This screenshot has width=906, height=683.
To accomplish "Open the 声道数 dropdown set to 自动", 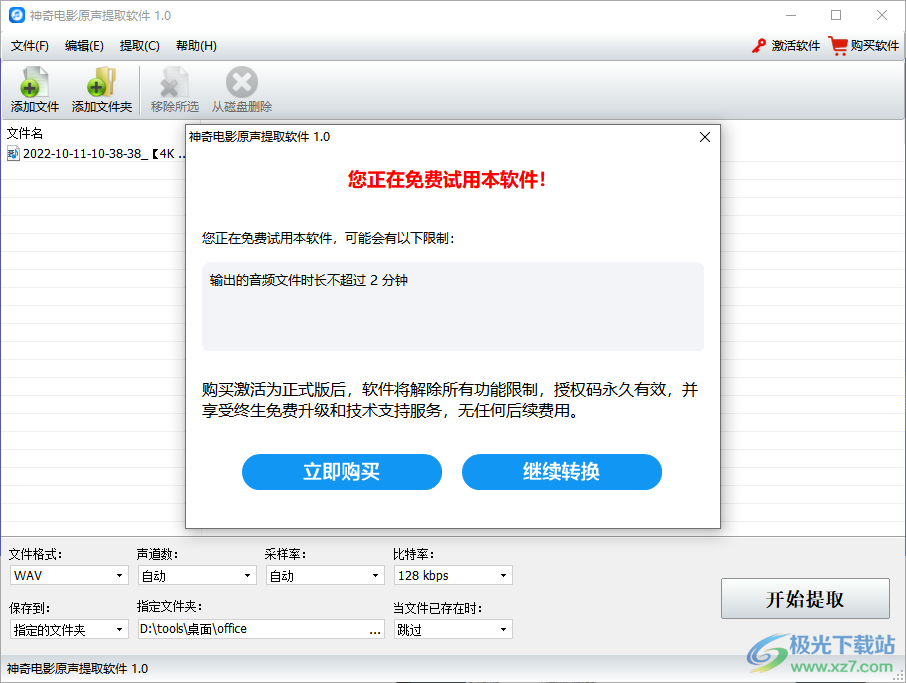I will click(196, 575).
